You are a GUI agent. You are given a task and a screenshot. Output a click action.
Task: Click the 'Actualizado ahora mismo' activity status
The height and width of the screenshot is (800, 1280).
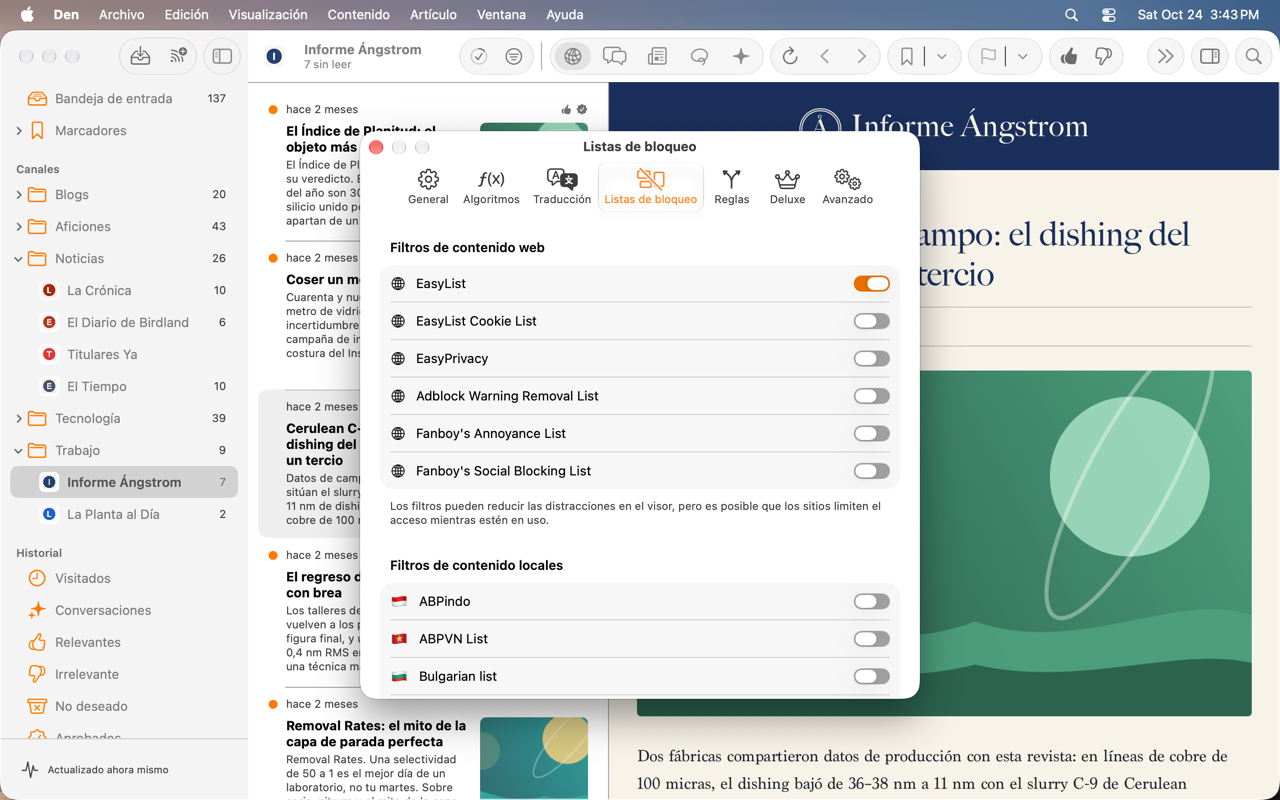108,770
